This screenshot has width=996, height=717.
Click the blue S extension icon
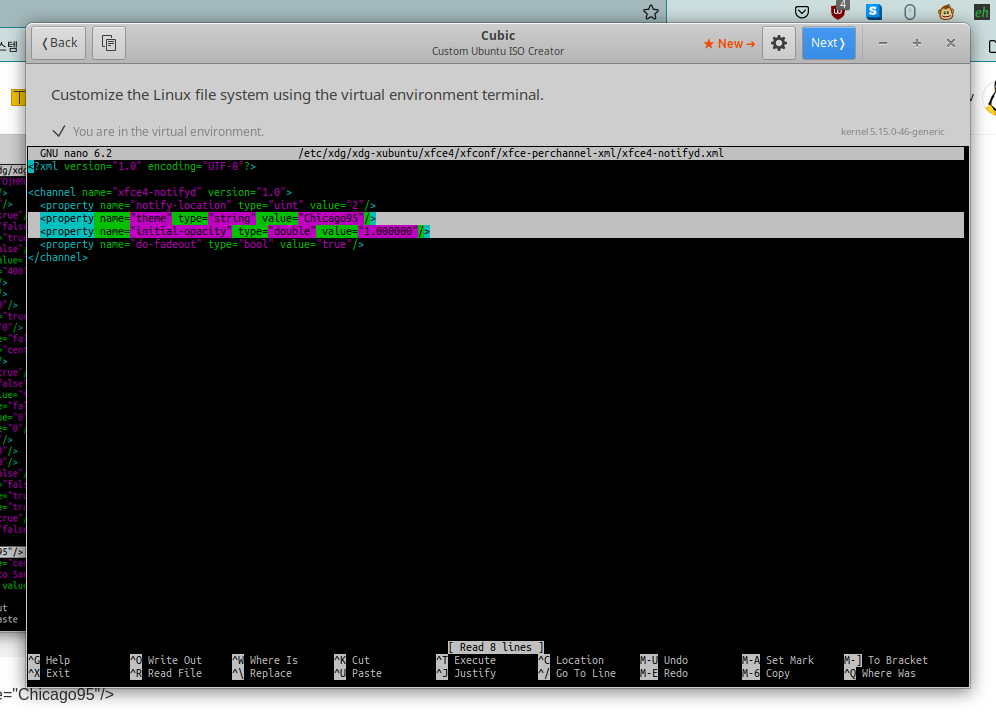tap(874, 11)
